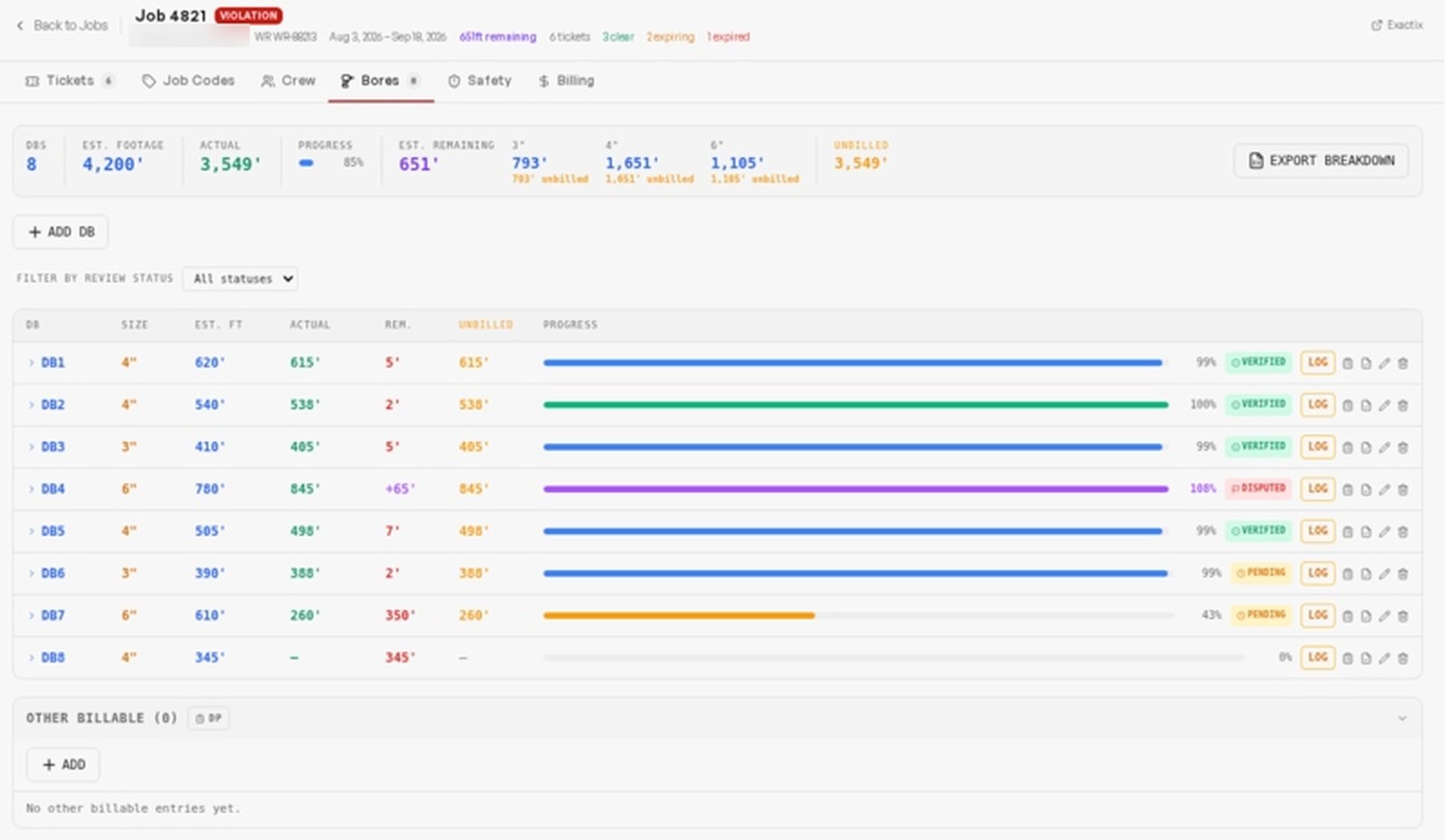1452x840 pixels.
Task: Click the document icon in DB7 row
Action: tap(1365, 616)
